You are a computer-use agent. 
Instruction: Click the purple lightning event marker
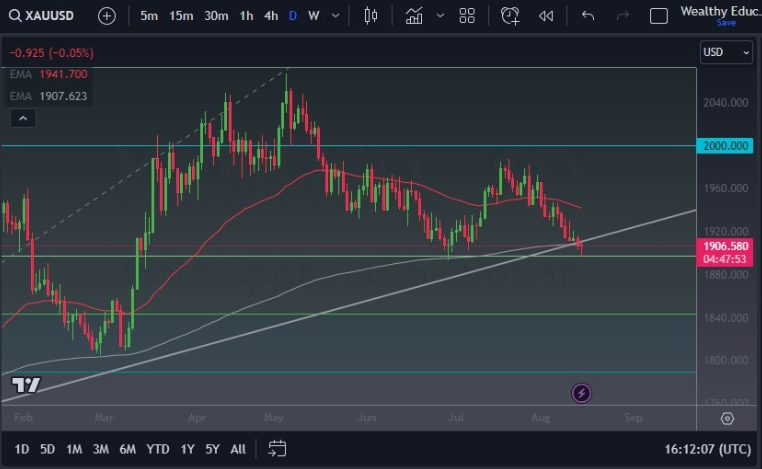pos(582,393)
